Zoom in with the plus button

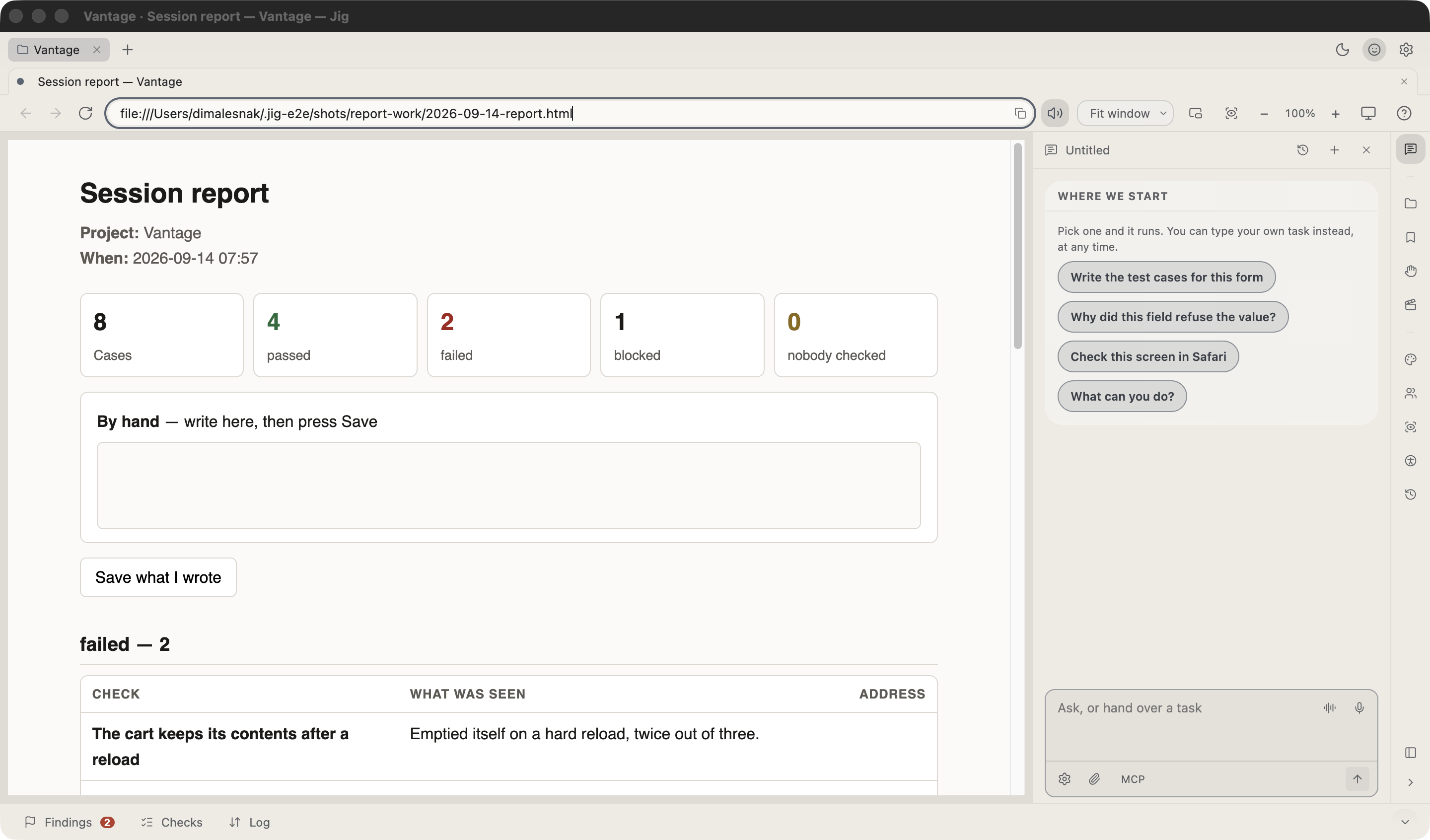(1335, 114)
